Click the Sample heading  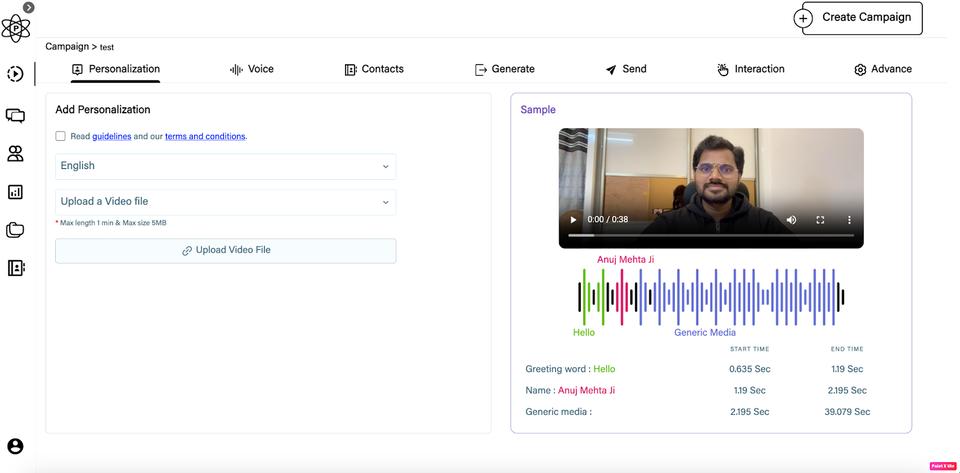tap(538, 110)
